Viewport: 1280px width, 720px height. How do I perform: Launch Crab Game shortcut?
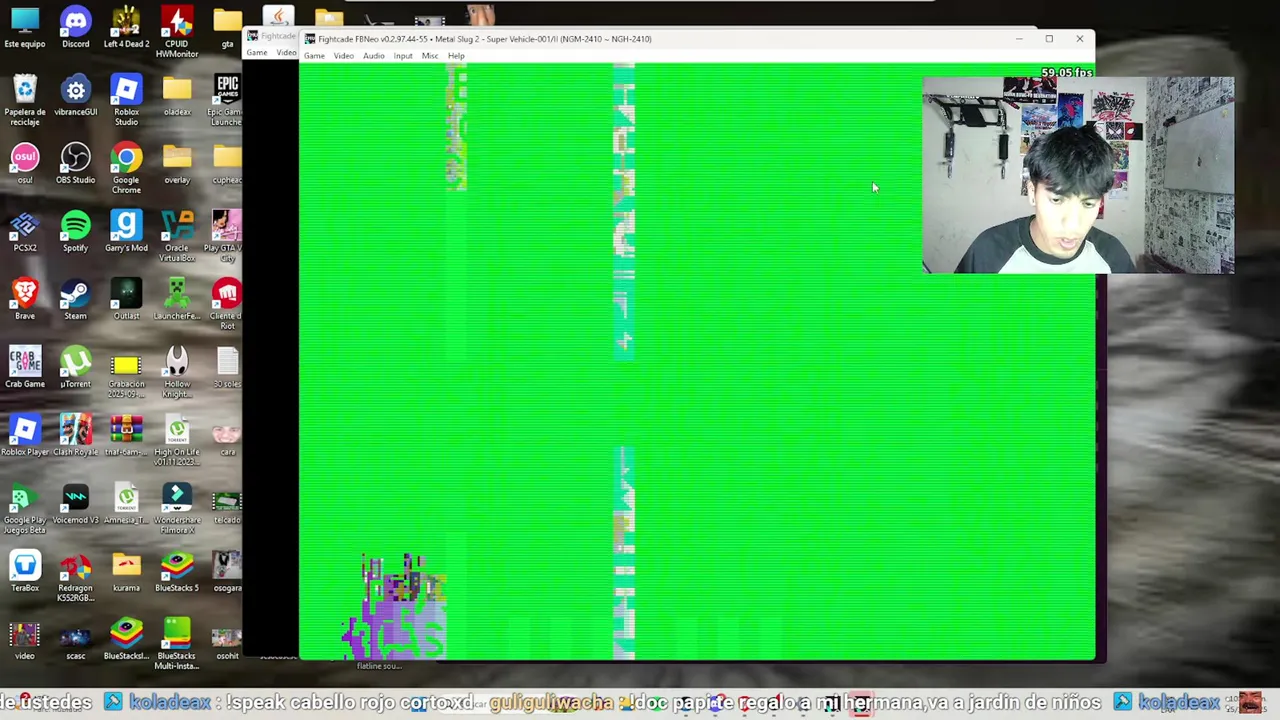25,368
